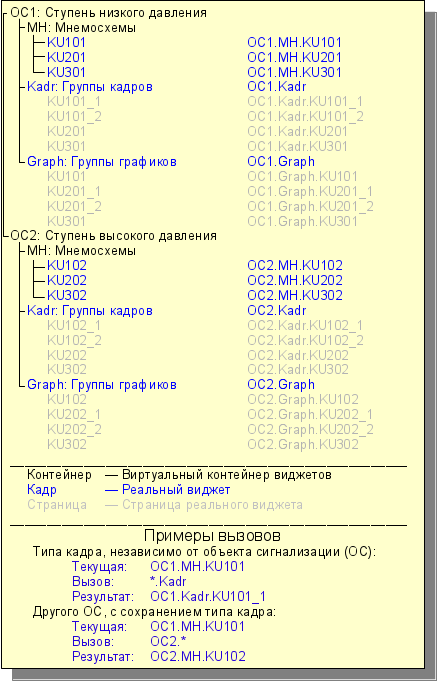Select the path text "OC1.MH.KU201"
This screenshot has height=681, width=437.
click(x=295, y=57)
